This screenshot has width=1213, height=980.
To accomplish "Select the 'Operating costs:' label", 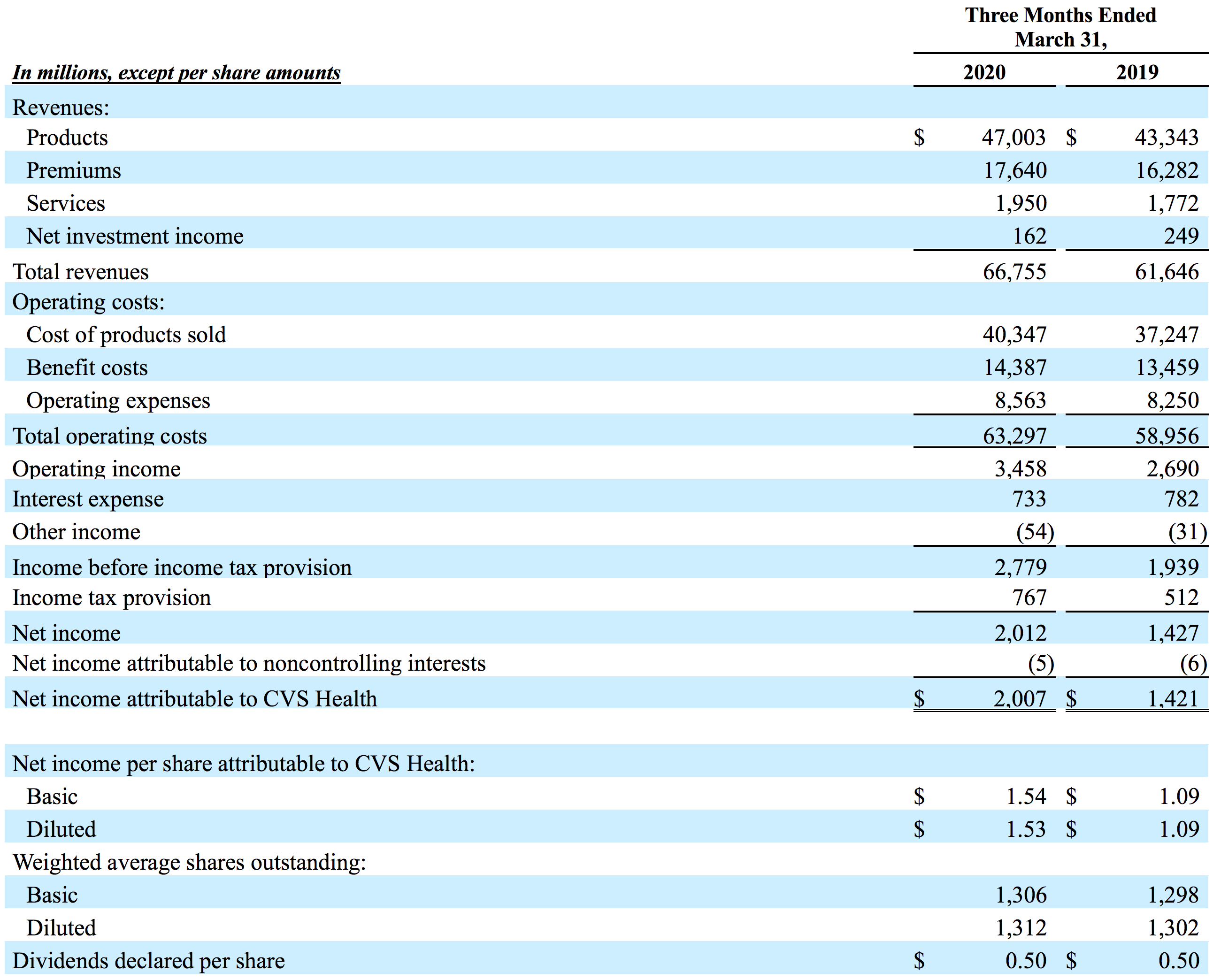I will (x=89, y=302).
